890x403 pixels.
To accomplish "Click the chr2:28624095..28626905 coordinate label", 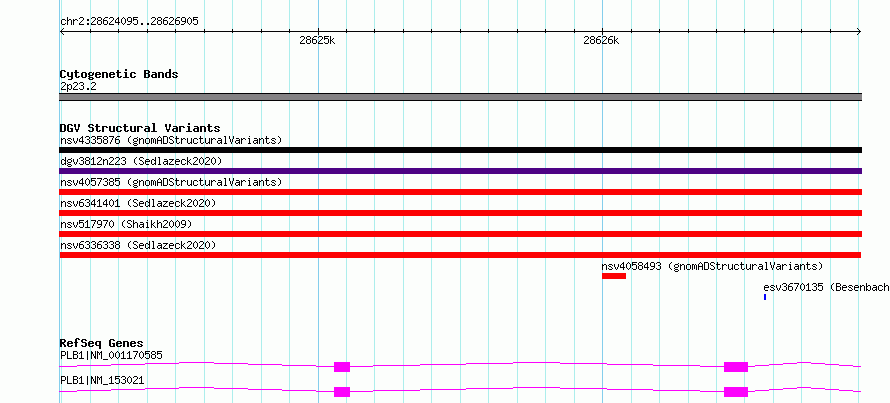I will point(129,22).
